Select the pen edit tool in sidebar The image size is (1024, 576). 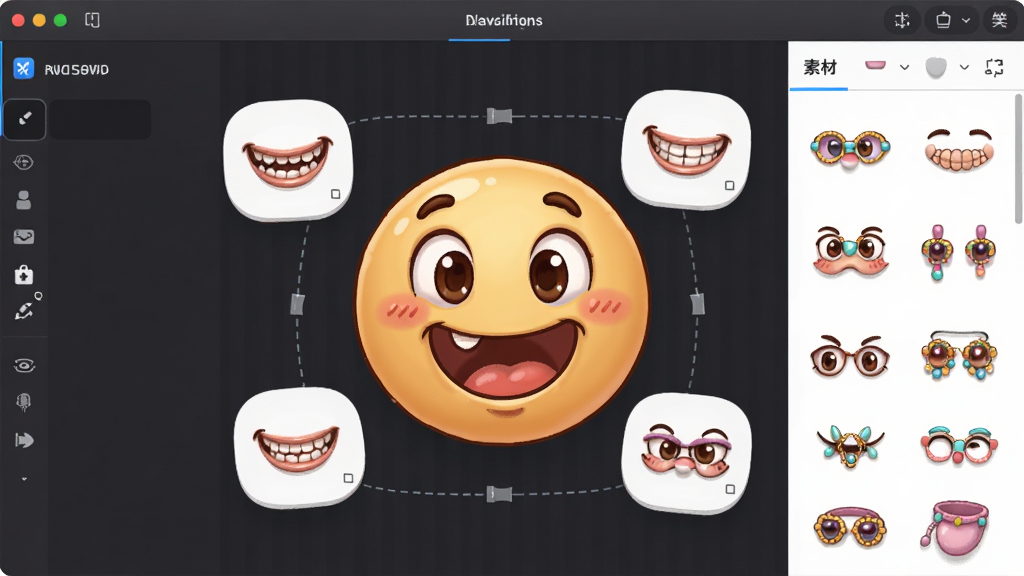25,310
